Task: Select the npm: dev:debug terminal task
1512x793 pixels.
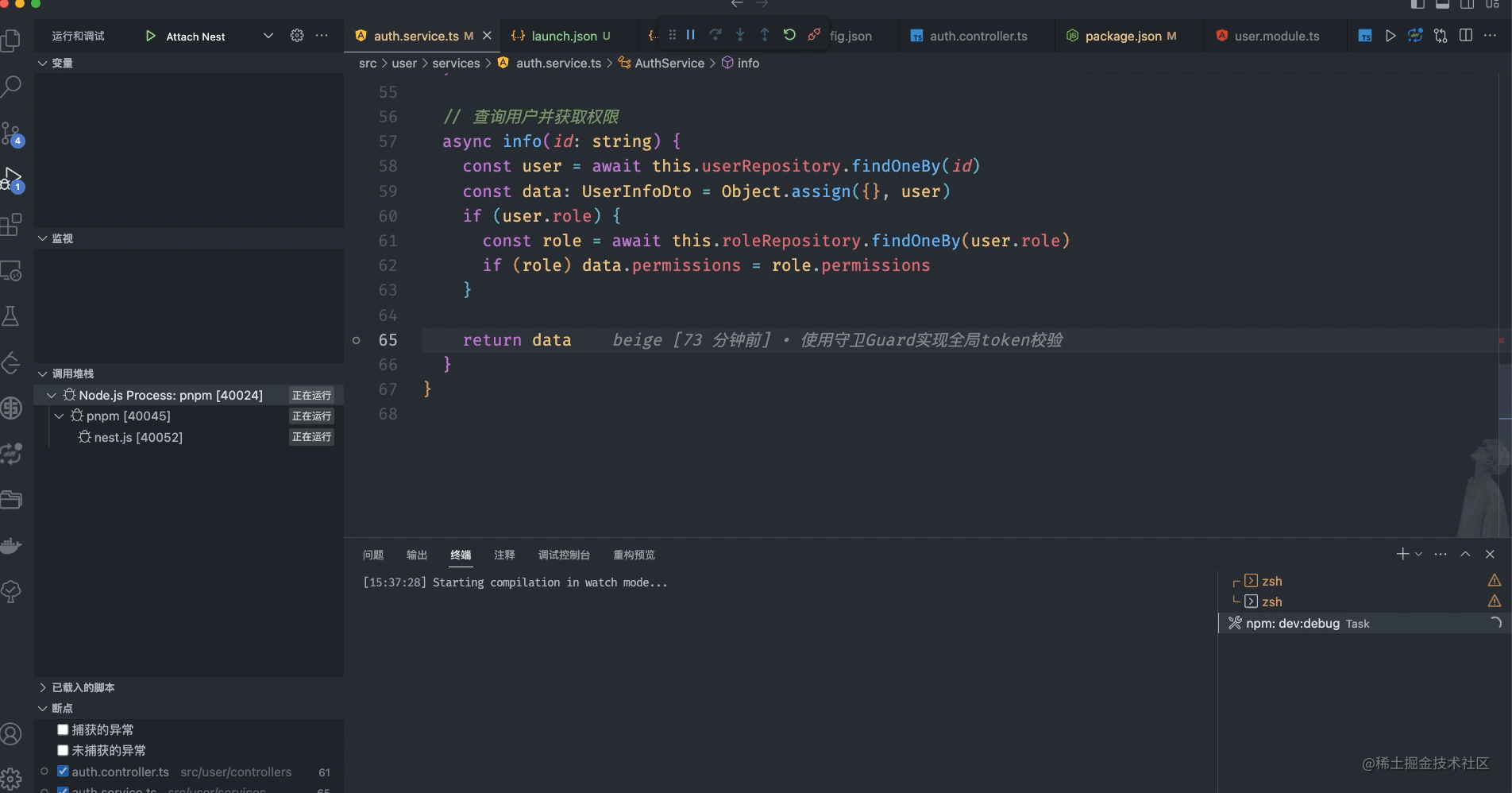Action: click(1292, 624)
